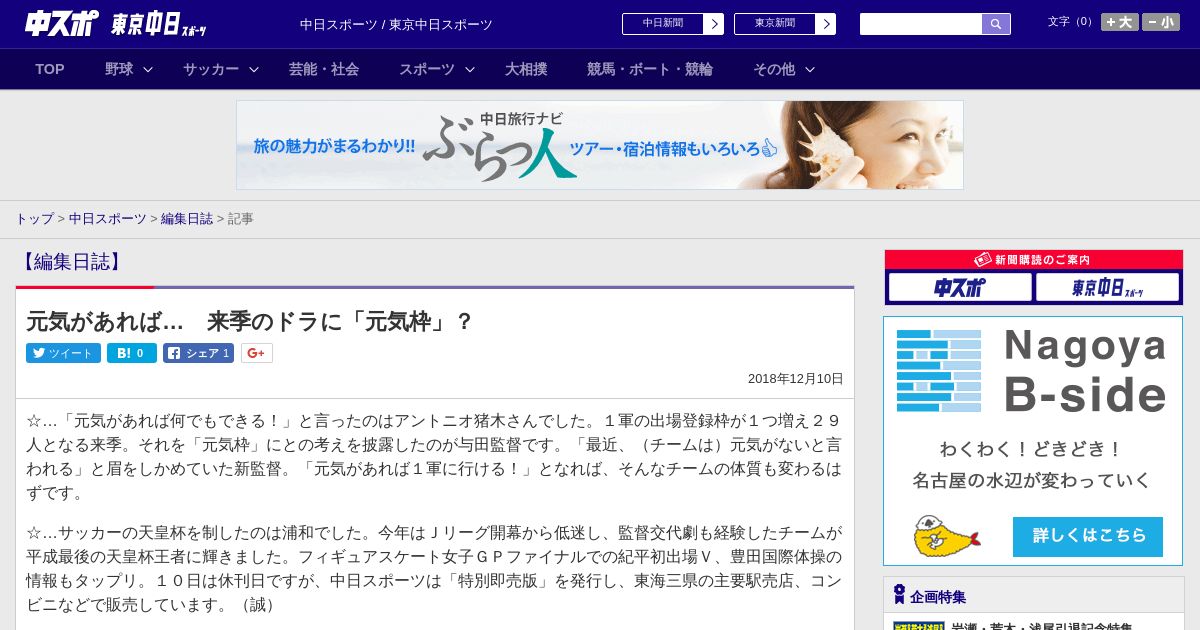Viewport: 1200px width, 630px height.
Task: Share article with Google+ button
Action: tap(257, 353)
